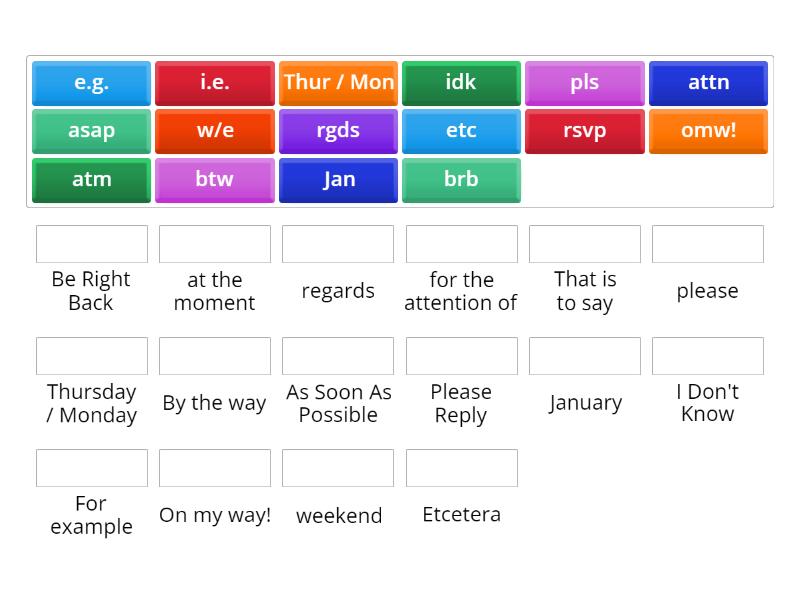Pick the purple "rgds" tile
Viewport: 800px width, 600px height.
[338, 131]
